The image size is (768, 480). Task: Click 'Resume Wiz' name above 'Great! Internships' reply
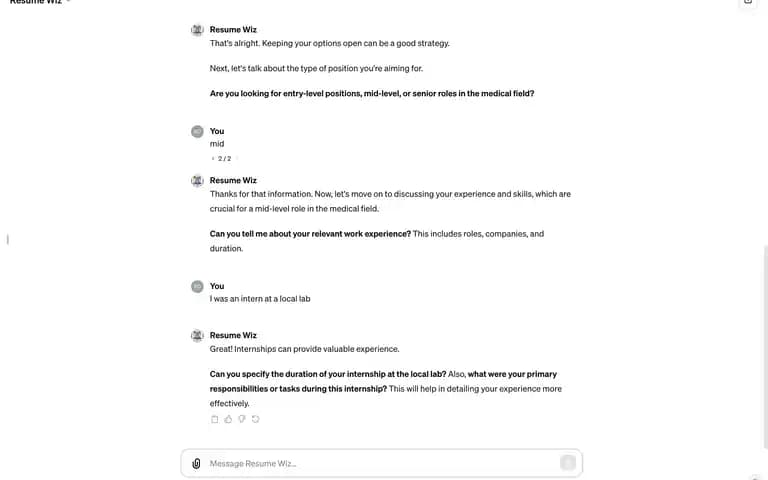[x=233, y=336]
